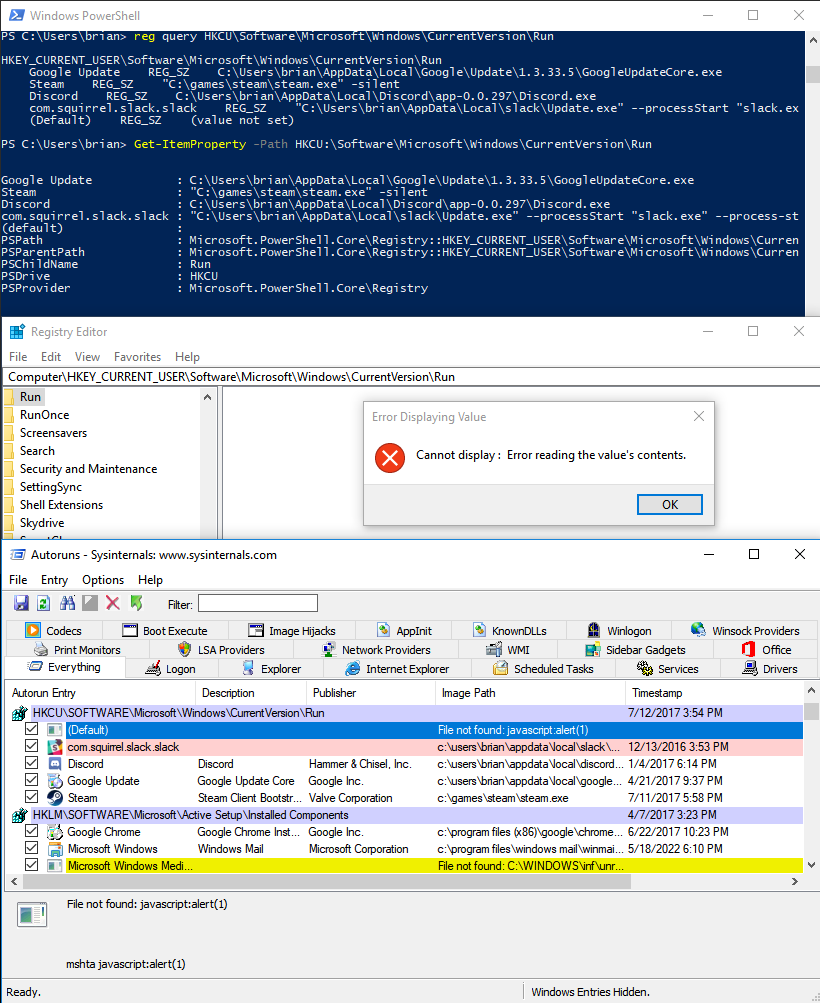Click the Filter input field in Autoruns
Image resolution: width=820 pixels, height=1003 pixels.
point(257,602)
